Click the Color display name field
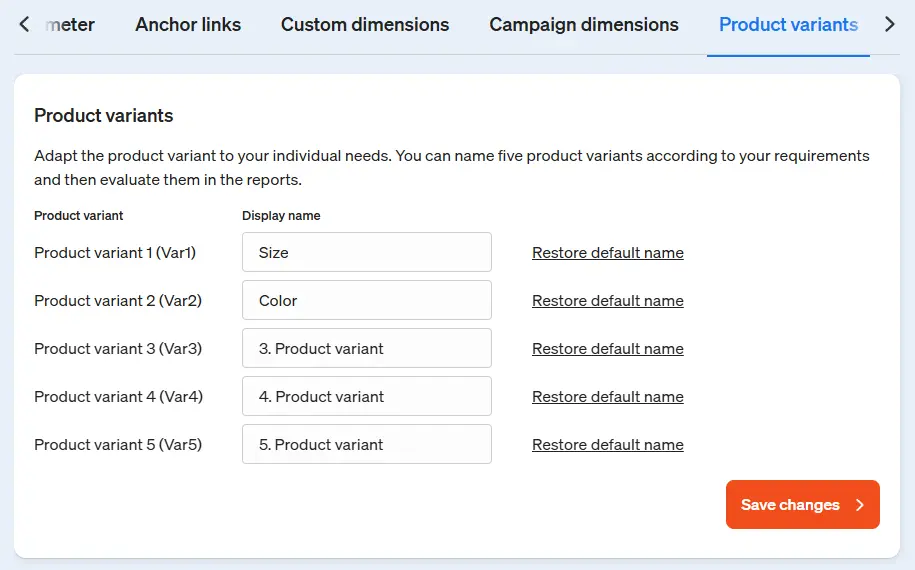 pos(367,300)
